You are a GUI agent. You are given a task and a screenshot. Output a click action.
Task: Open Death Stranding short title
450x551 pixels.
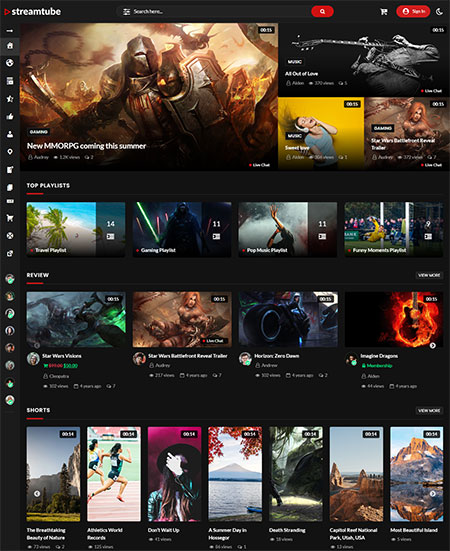click(x=287, y=530)
